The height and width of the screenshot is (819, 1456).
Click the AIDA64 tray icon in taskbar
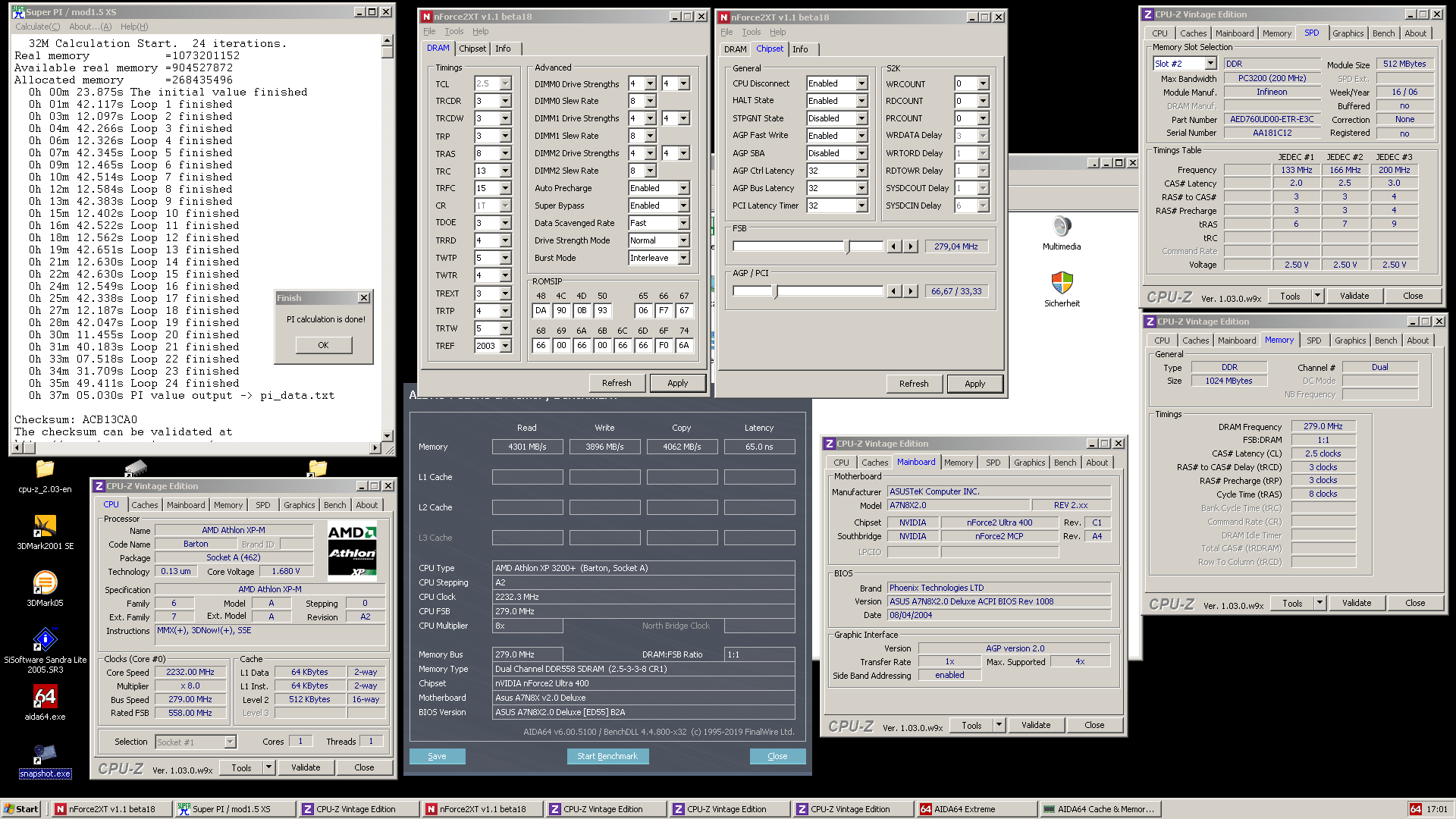pos(1415,809)
